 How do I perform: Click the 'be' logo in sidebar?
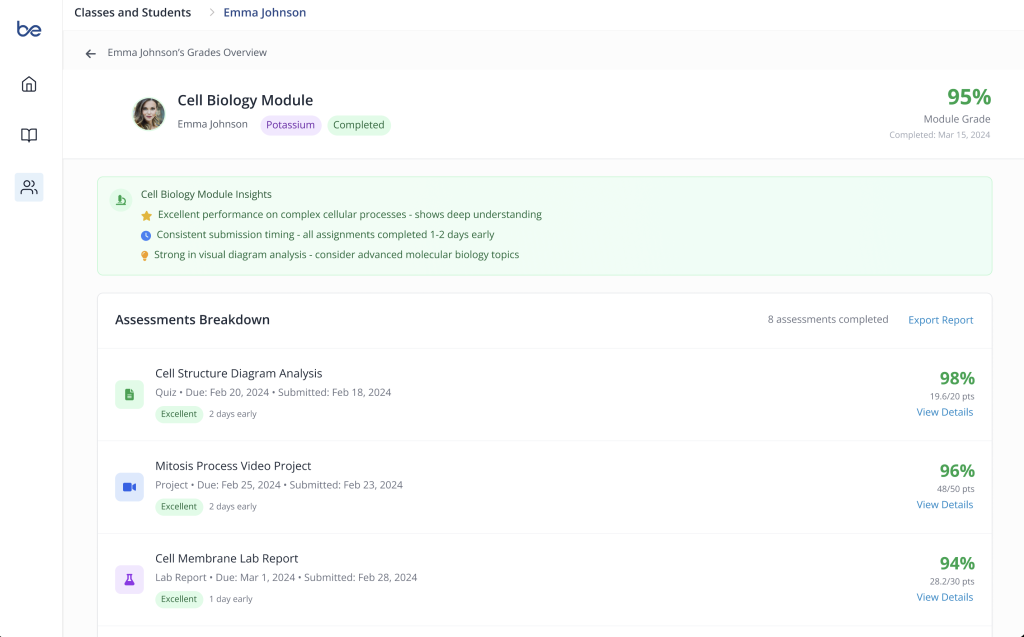[29, 29]
